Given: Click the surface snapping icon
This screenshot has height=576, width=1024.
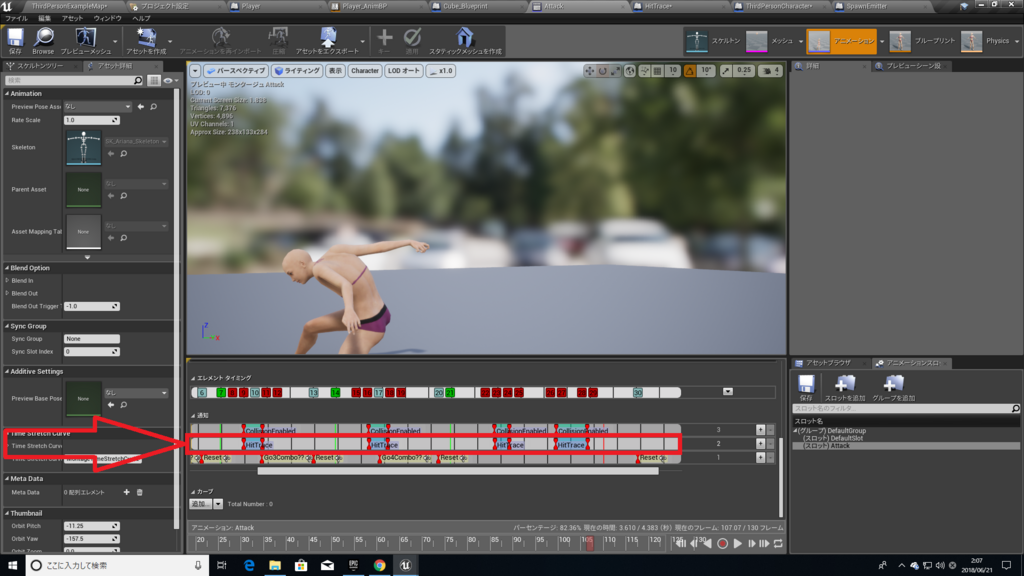Looking at the screenshot, I should click(645, 71).
